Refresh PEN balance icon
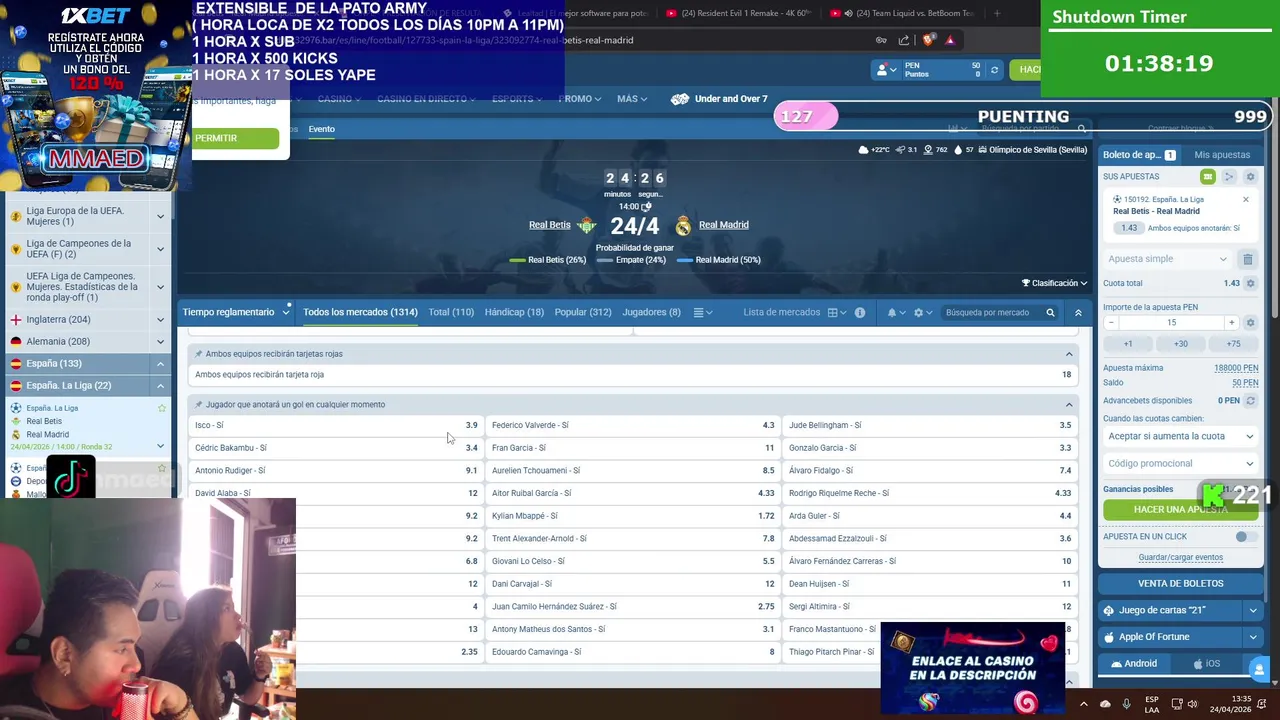Image resolution: width=1280 pixels, height=720 pixels. coord(994,70)
